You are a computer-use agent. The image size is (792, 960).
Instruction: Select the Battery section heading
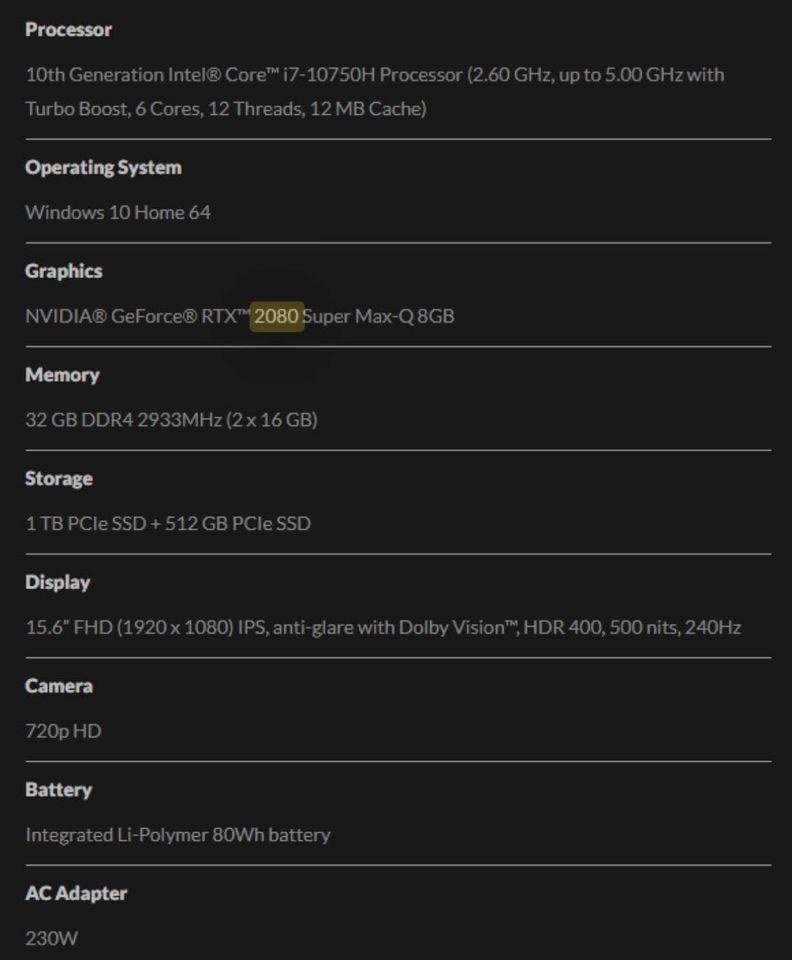(x=58, y=790)
